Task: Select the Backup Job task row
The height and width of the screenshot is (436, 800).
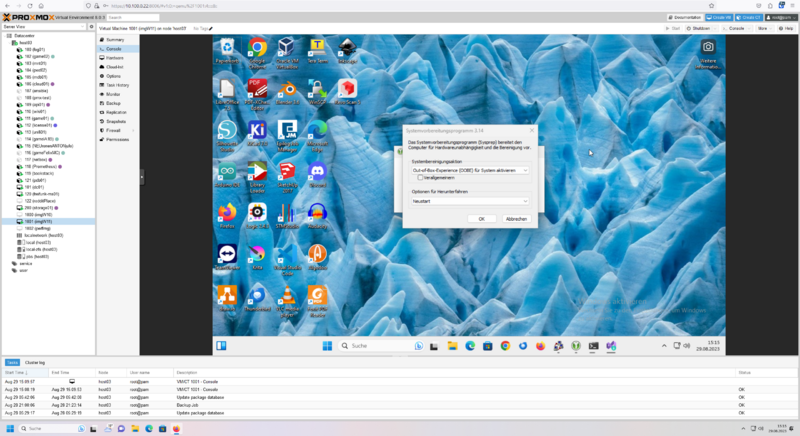Action: (x=398, y=405)
